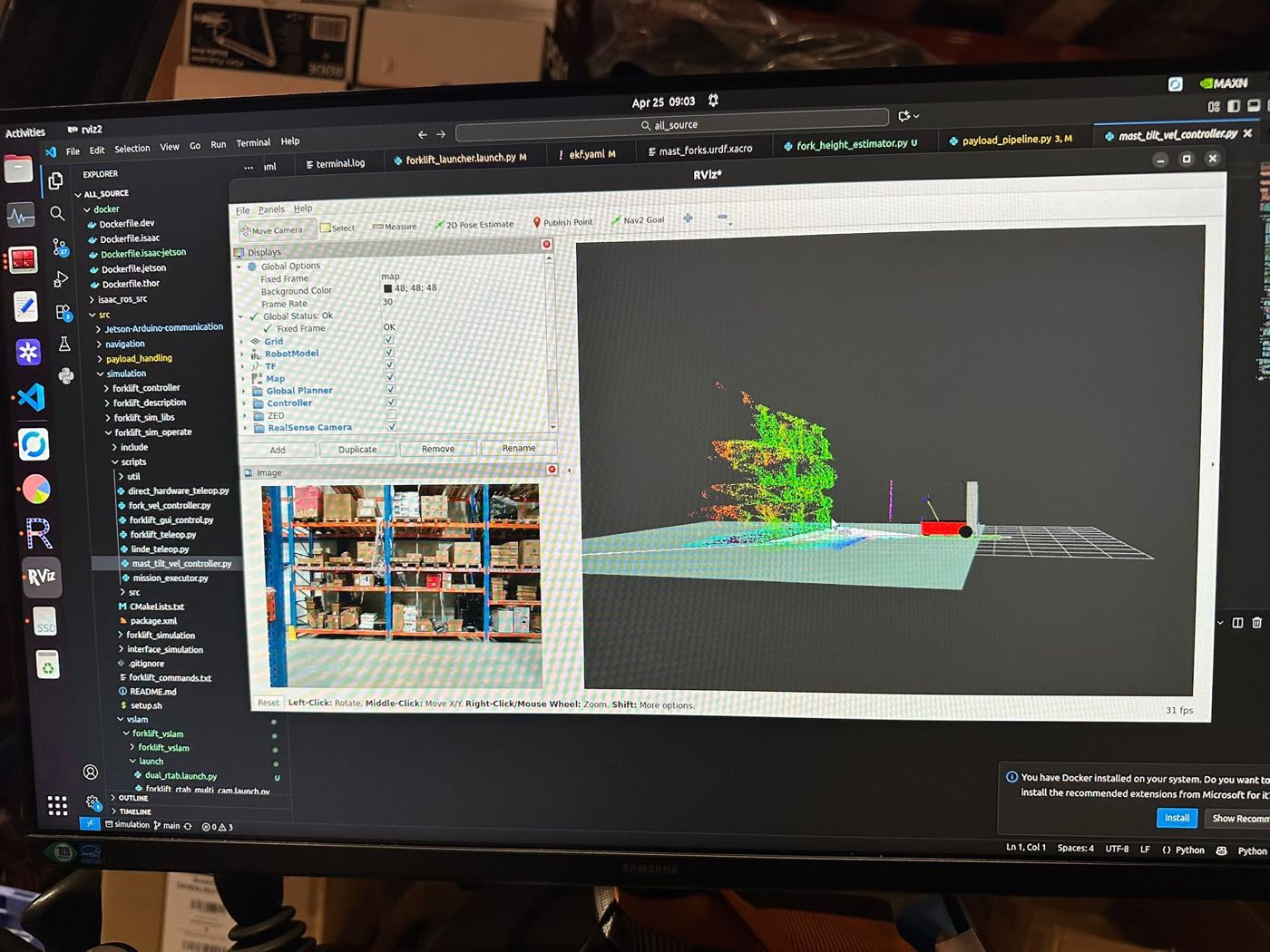Open mast_tilt_vel_controller.py in Explorer
Viewport: 1270px width, 952px height.
coord(181,563)
